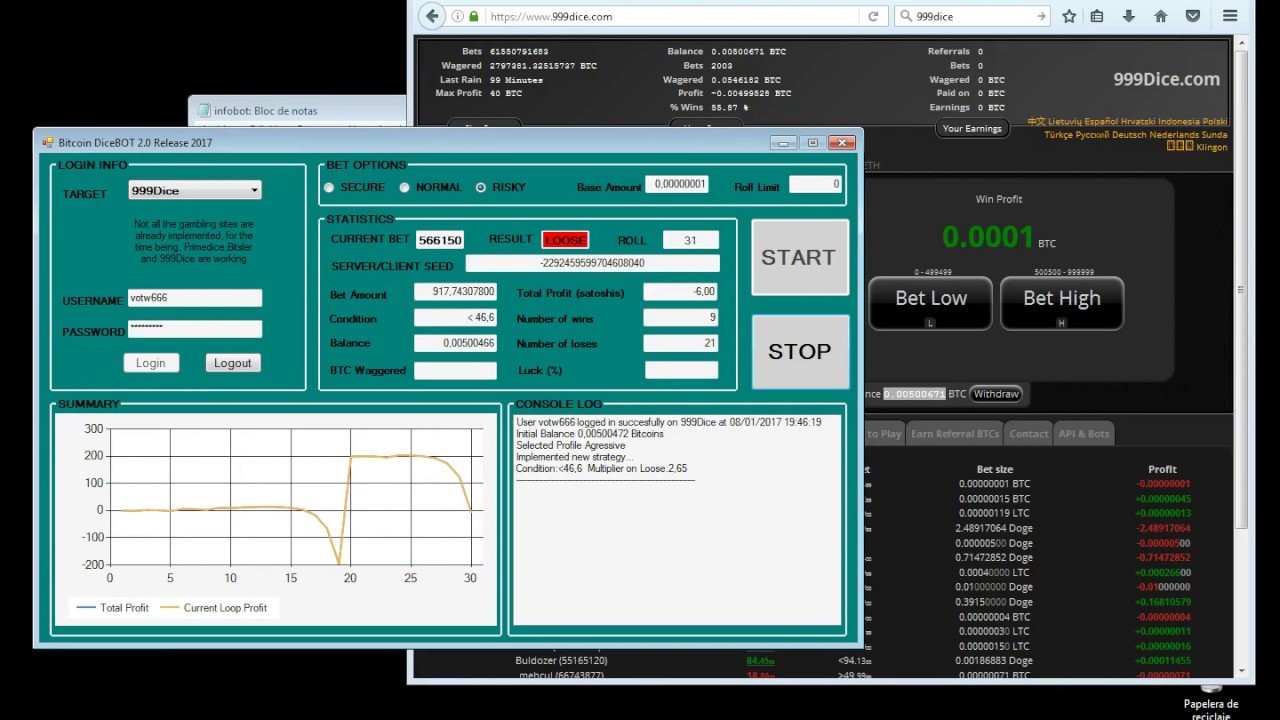Click the Base Amount field

pos(677,184)
